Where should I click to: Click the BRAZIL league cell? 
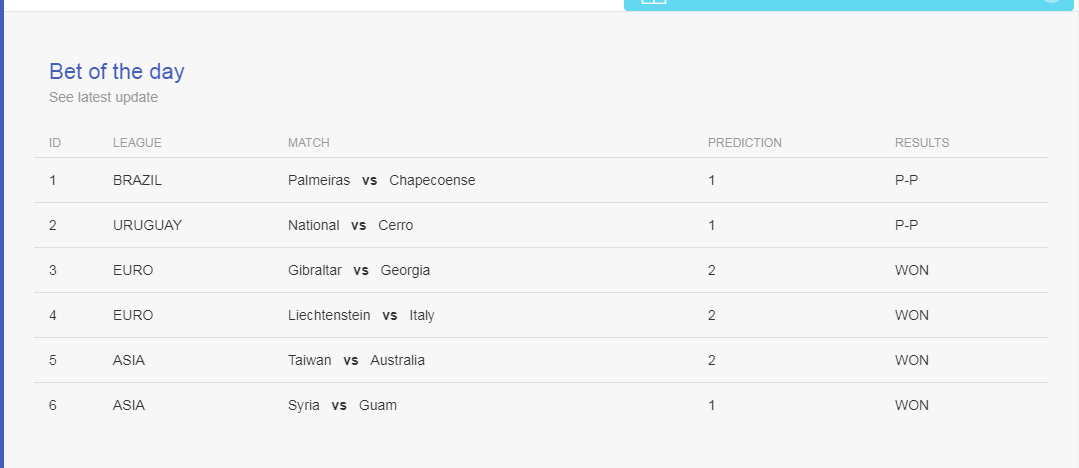pos(138,180)
